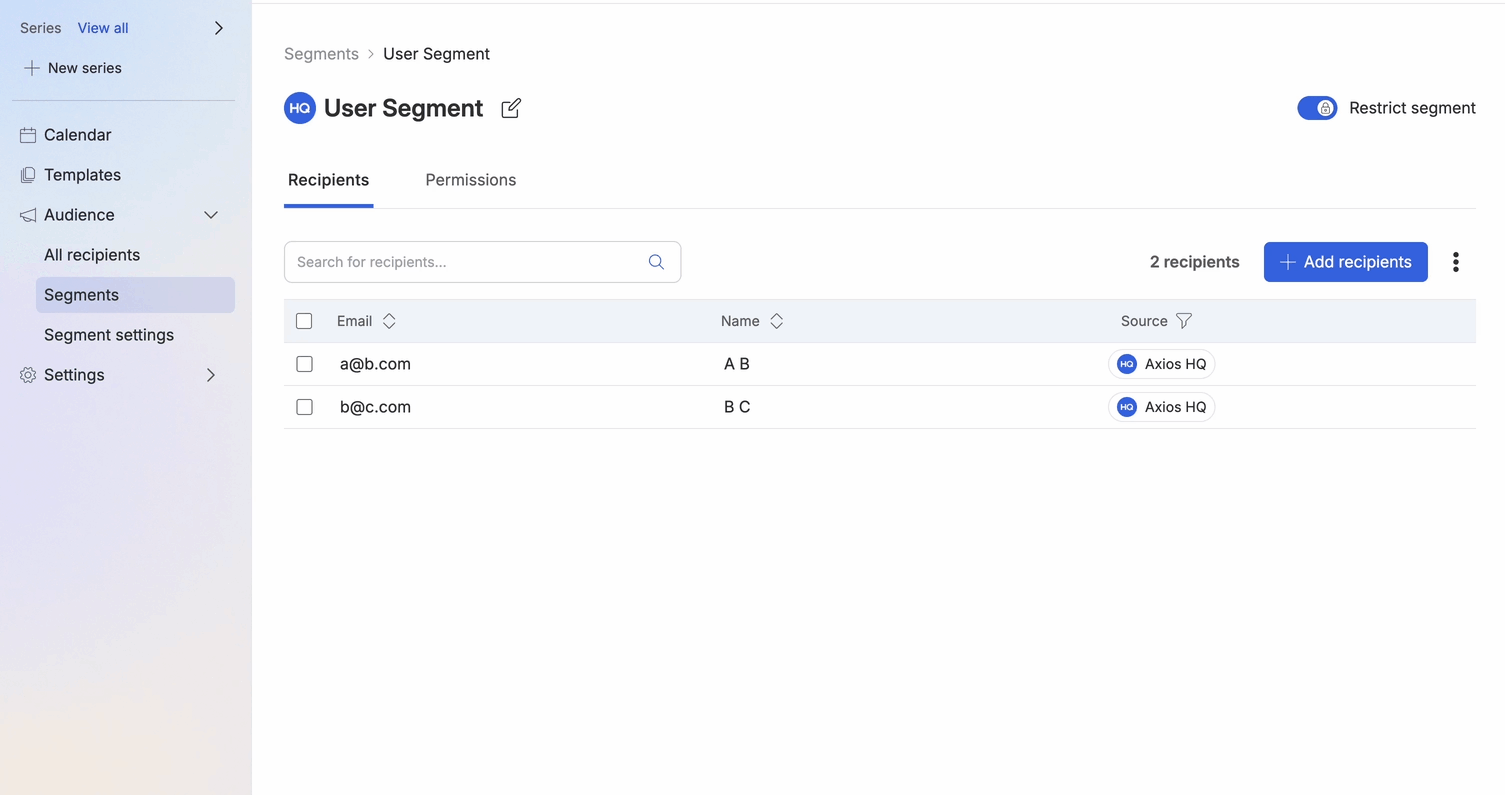The image size is (1505, 795).
Task: Check the checkbox for b@c.com
Action: pyautogui.click(x=304, y=407)
